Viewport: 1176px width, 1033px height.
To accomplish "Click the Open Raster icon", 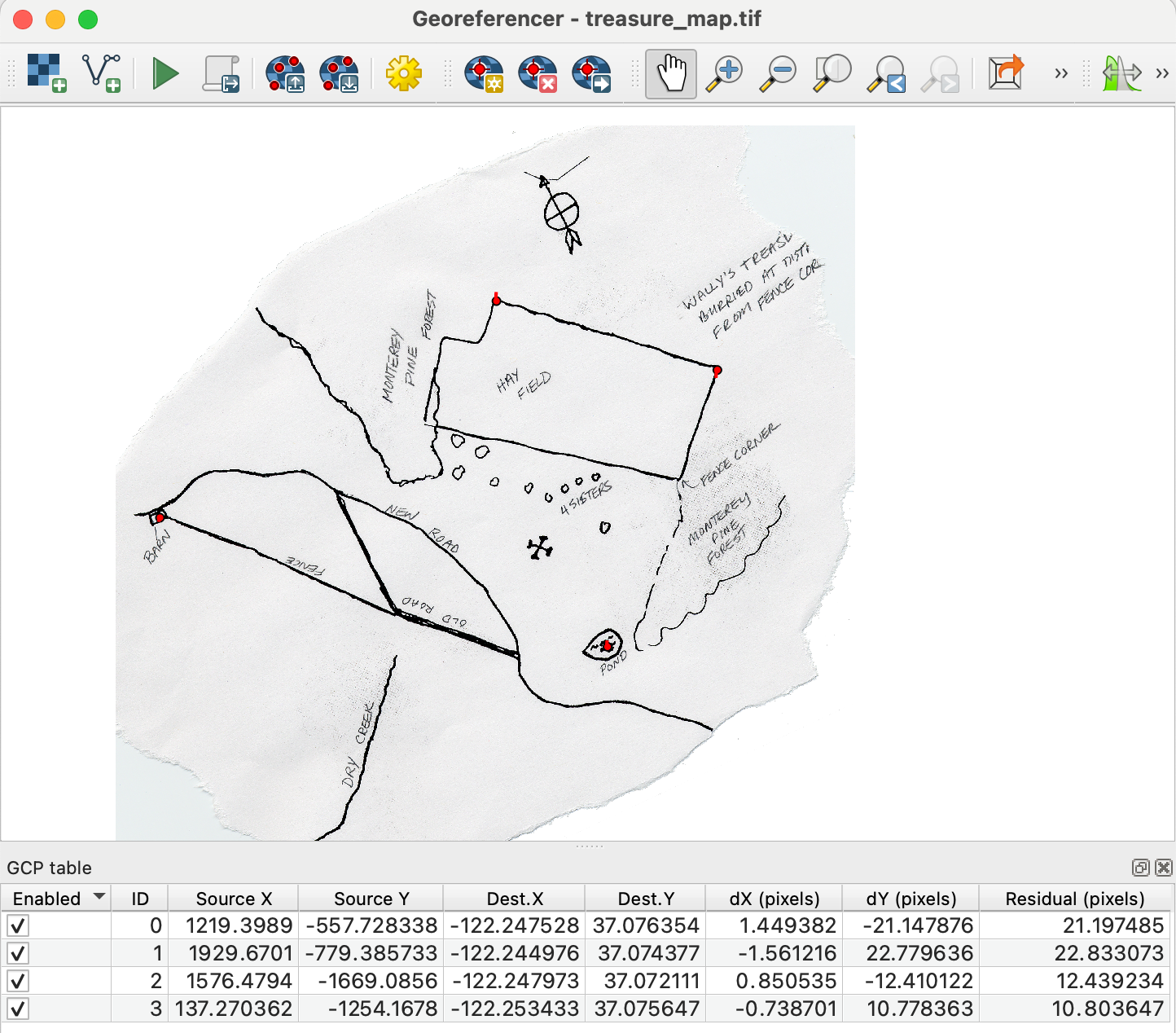I will click(46, 73).
